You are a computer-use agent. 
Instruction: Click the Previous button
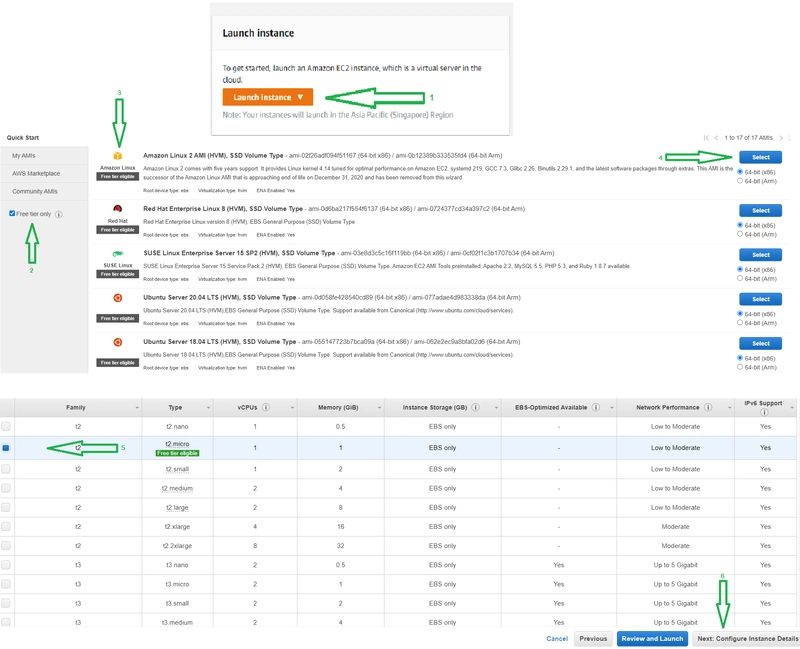(x=593, y=638)
